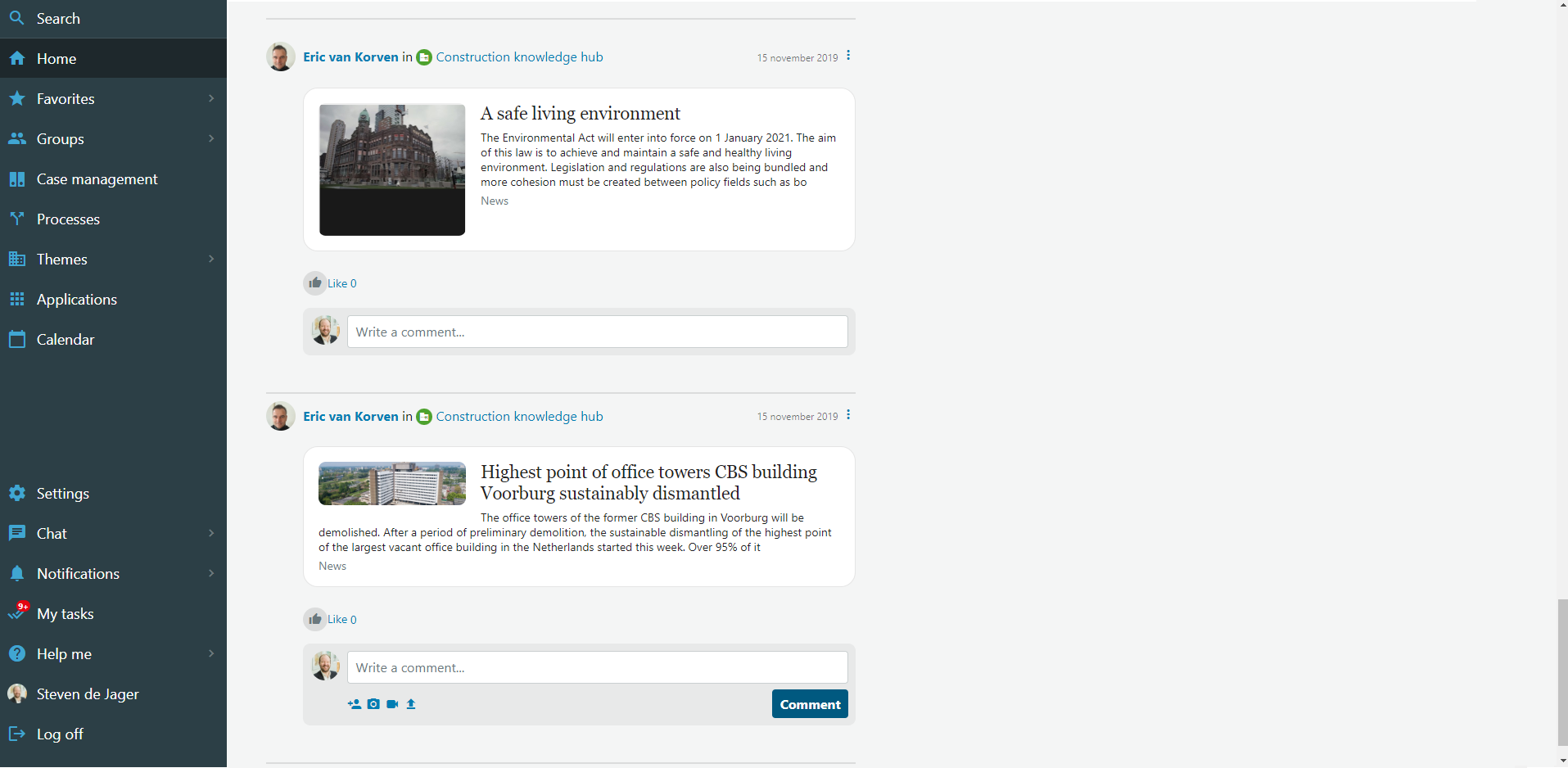Click the My tasks checkmark icon with the 9+ badge
This screenshot has height=768, width=1568.
17,613
